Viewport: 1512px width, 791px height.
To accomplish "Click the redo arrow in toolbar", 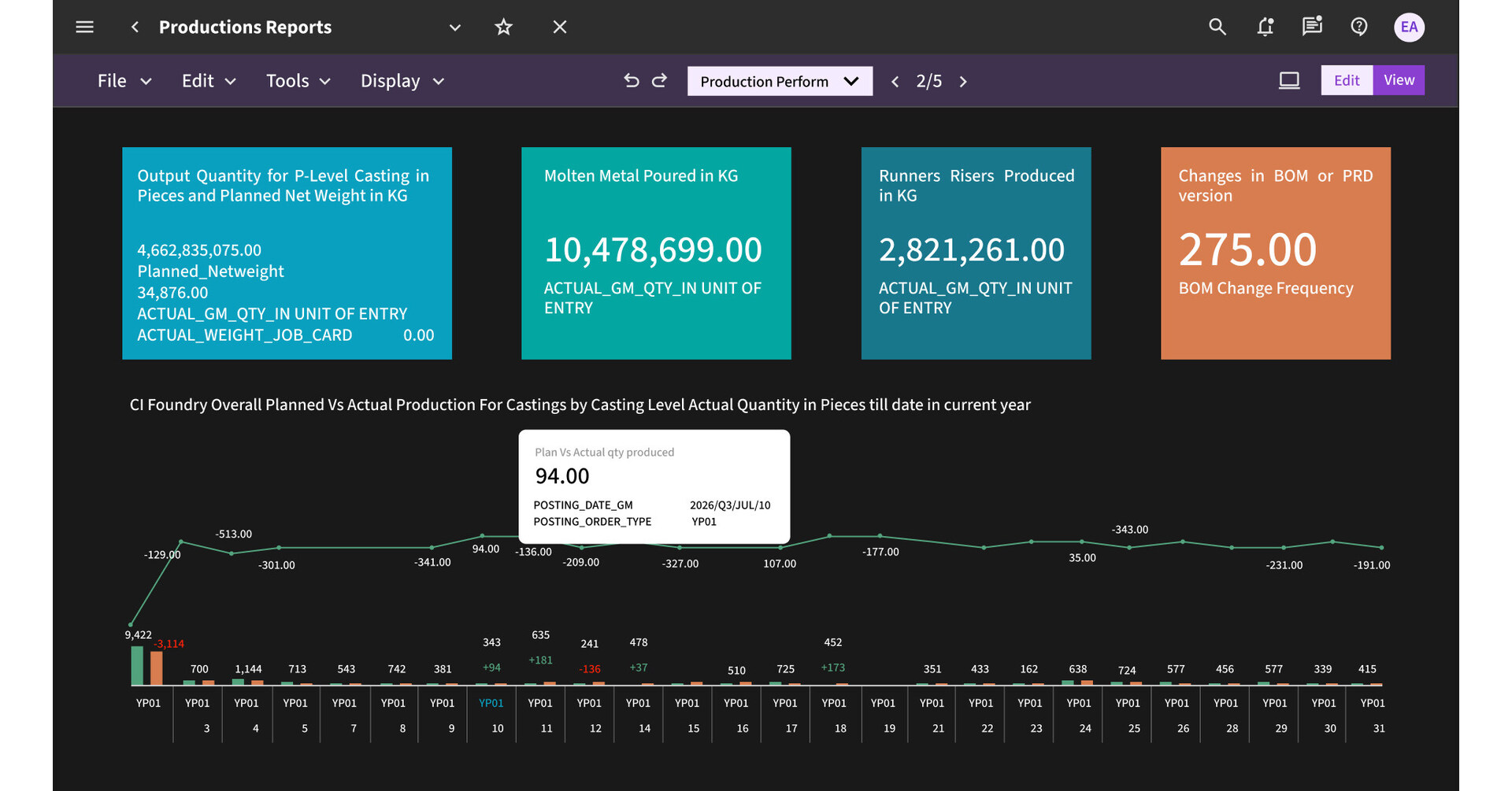I will (x=660, y=81).
